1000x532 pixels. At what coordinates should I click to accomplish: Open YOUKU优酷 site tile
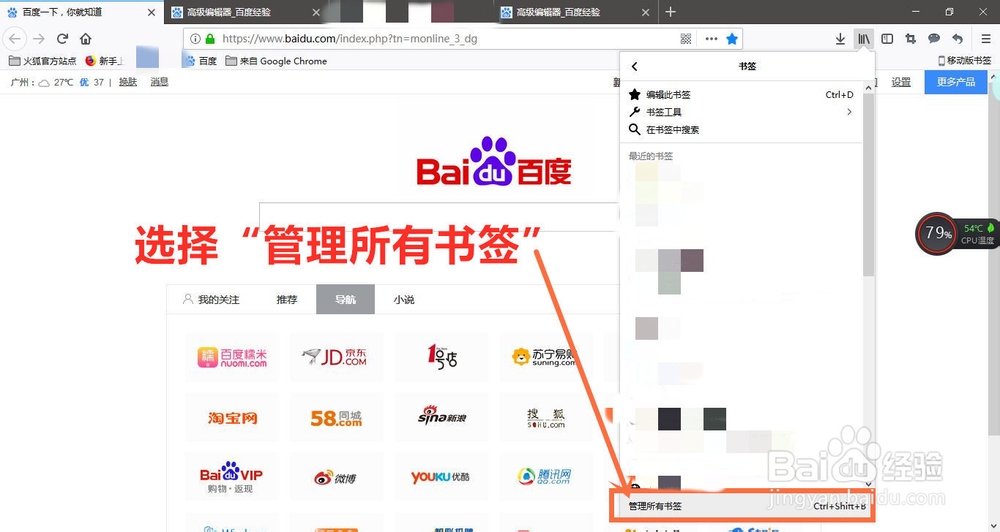click(441, 477)
